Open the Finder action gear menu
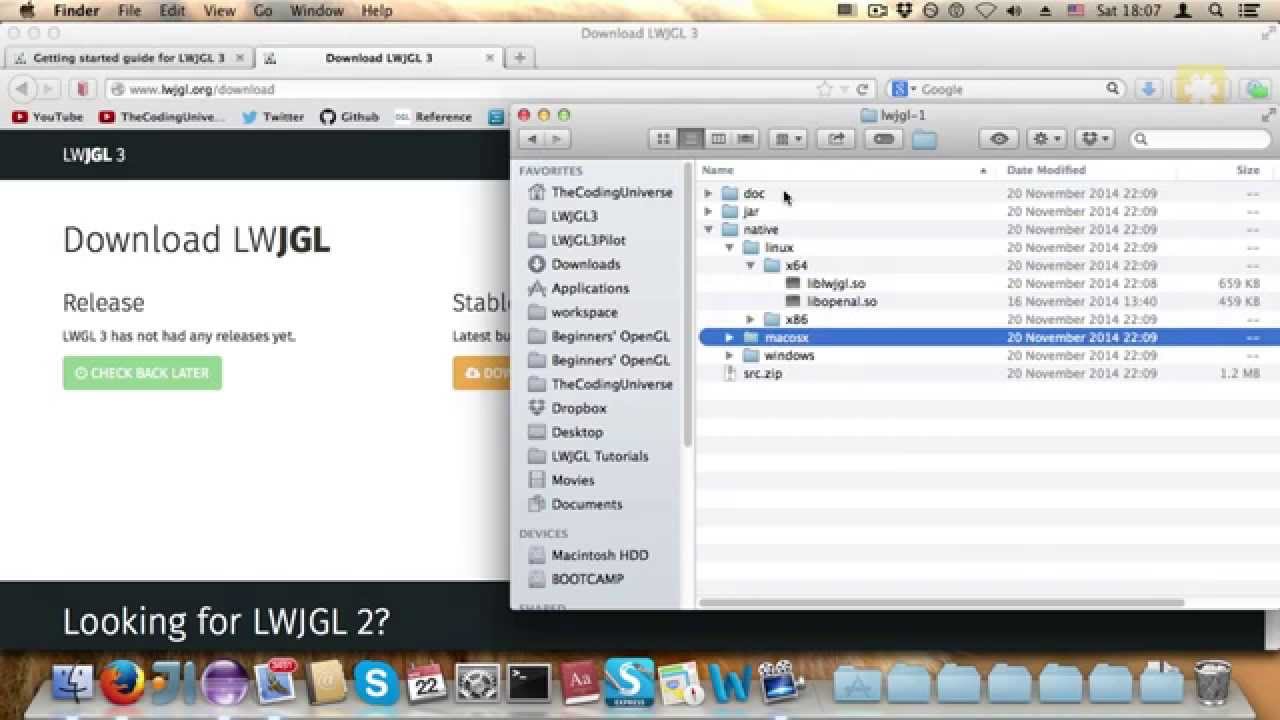1280x720 pixels. [x=1047, y=139]
